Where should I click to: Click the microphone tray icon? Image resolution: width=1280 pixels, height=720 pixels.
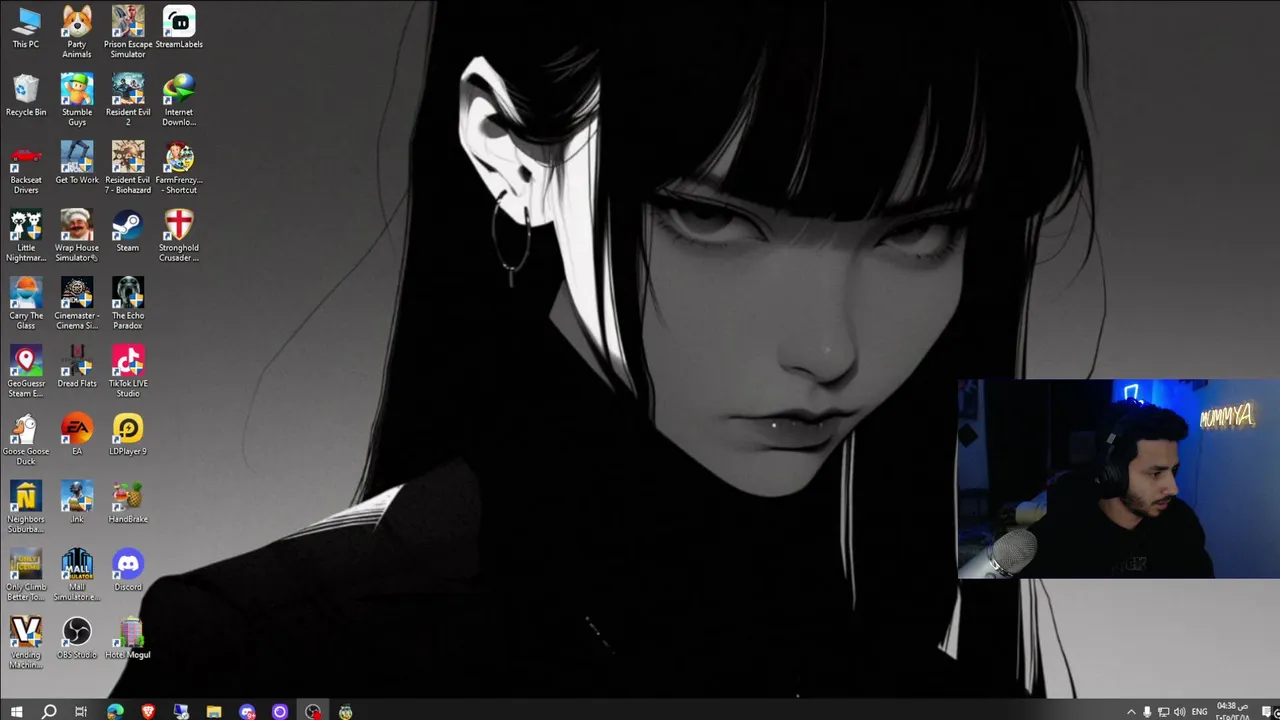coord(1147,712)
